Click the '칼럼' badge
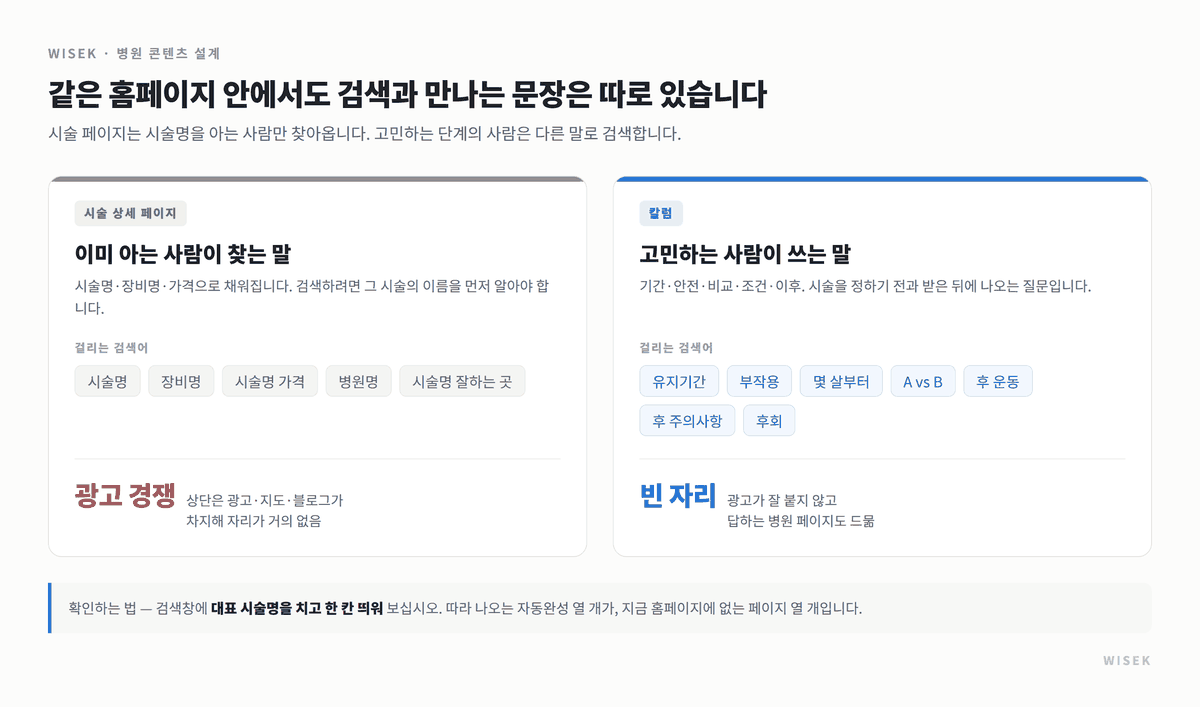Screen dimensions: 1200x707 point(661,214)
